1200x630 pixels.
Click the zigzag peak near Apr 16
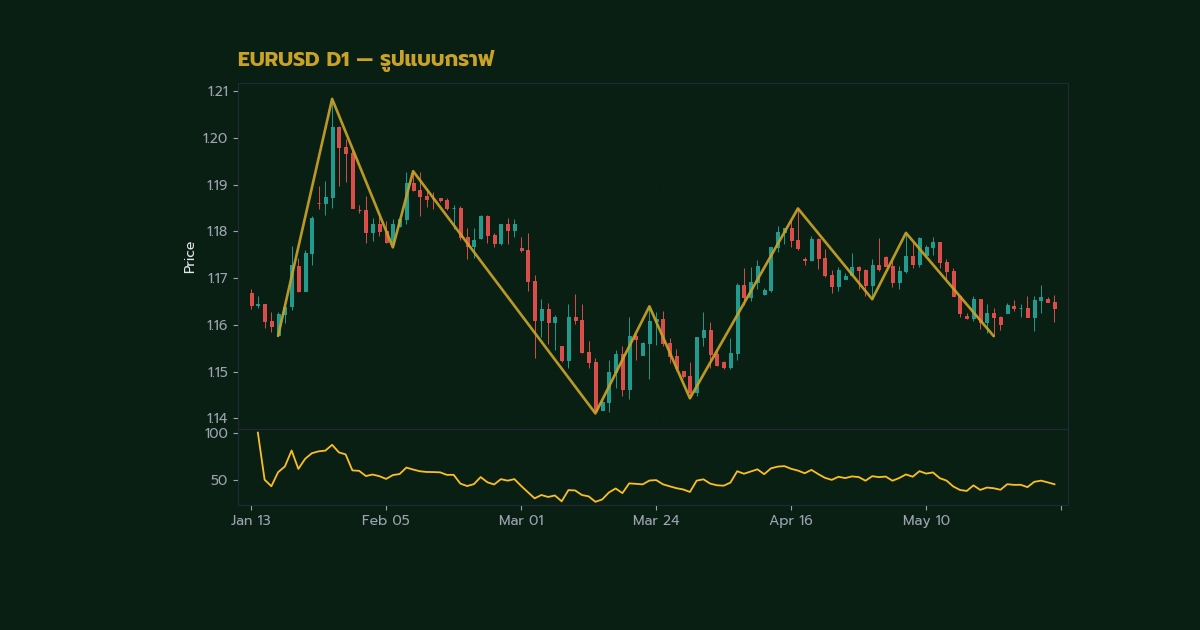point(798,208)
